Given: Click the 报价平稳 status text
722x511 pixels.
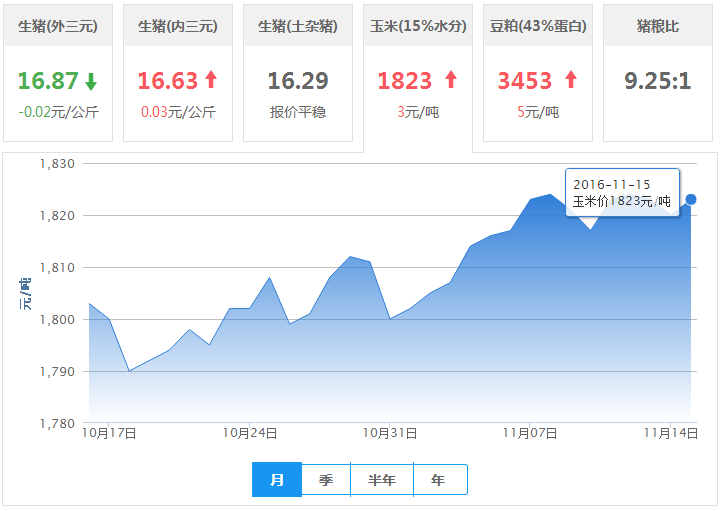Looking at the screenshot, I should point(298,112).
